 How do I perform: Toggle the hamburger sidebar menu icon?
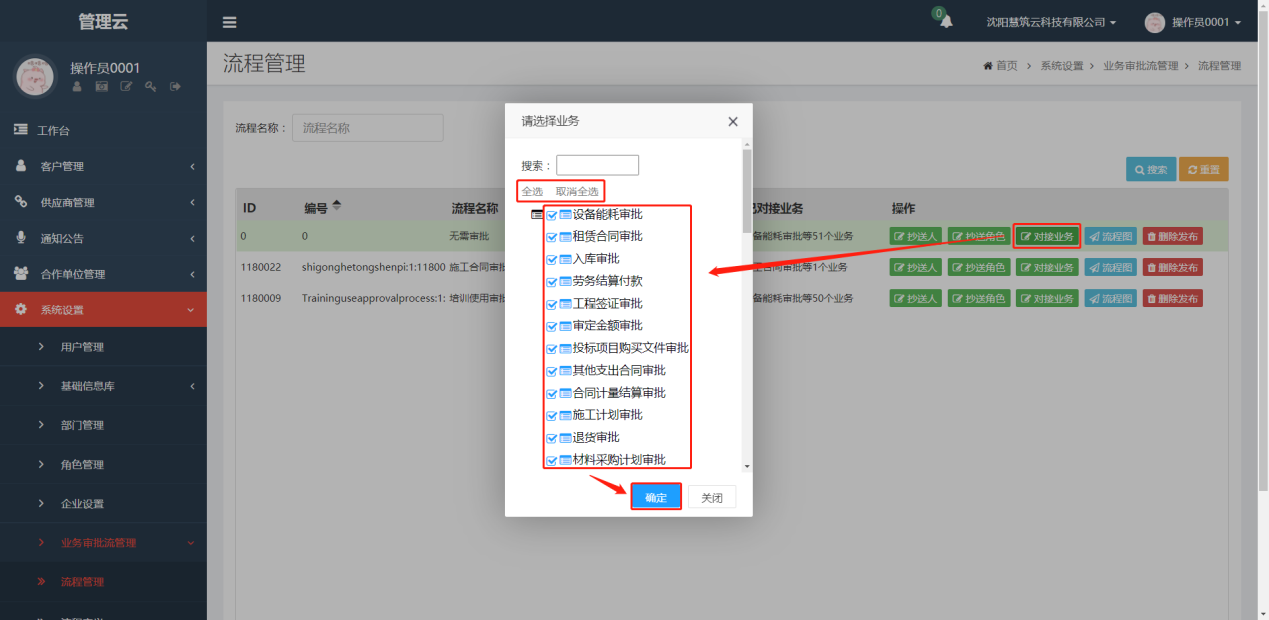[x=230, y=22]
